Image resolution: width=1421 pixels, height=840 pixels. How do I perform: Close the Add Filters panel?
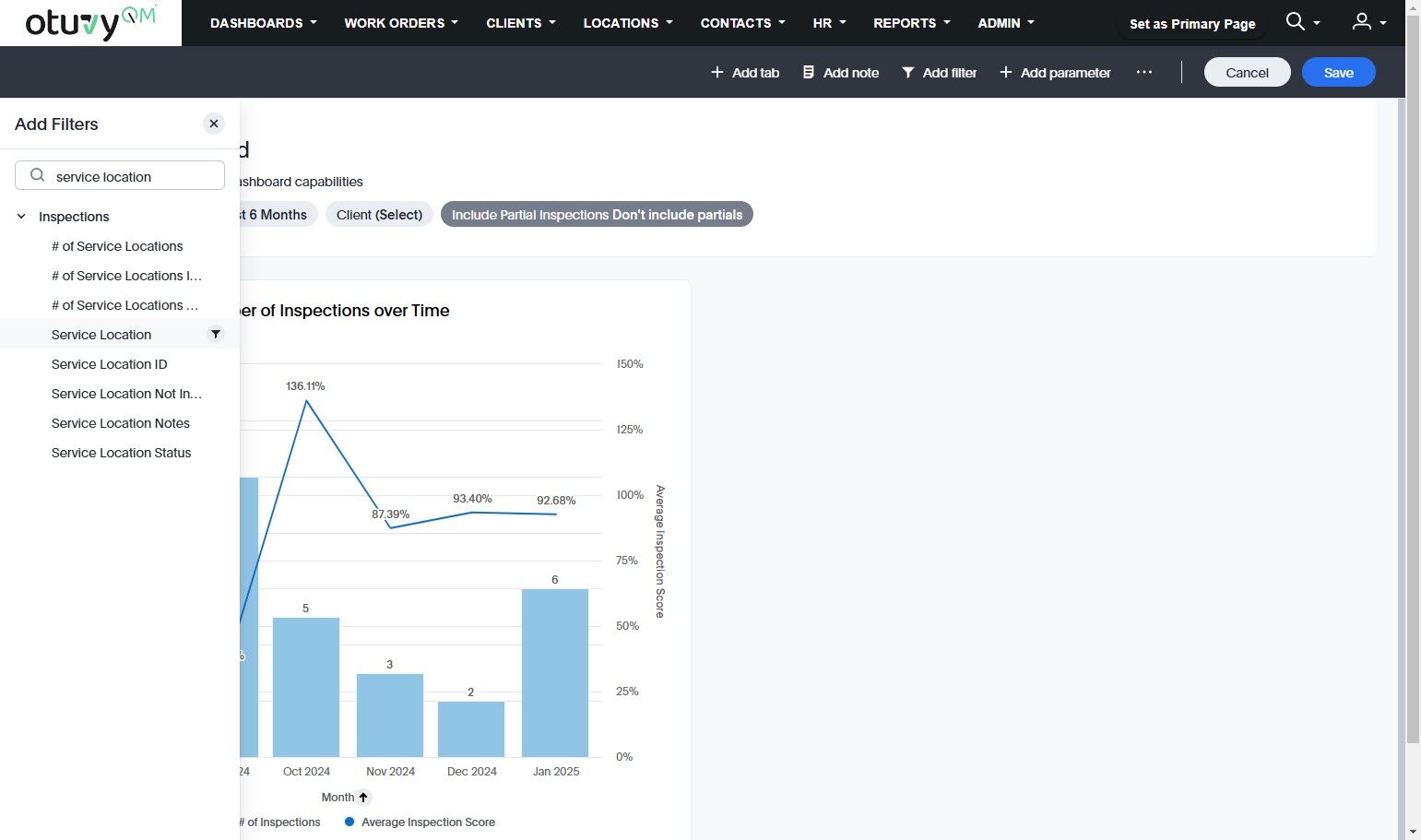click(214, 124)
